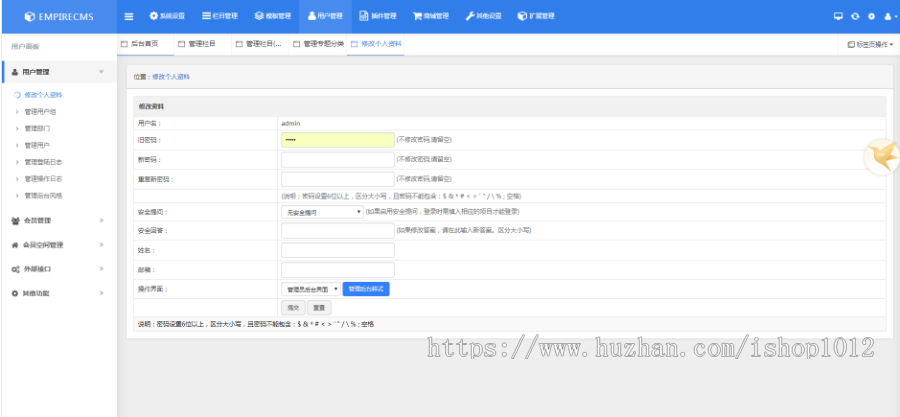This screenshot has height=417, width=900.
Task: Open the 标签页操作 dropdown
Action: [x=870, y=44]
